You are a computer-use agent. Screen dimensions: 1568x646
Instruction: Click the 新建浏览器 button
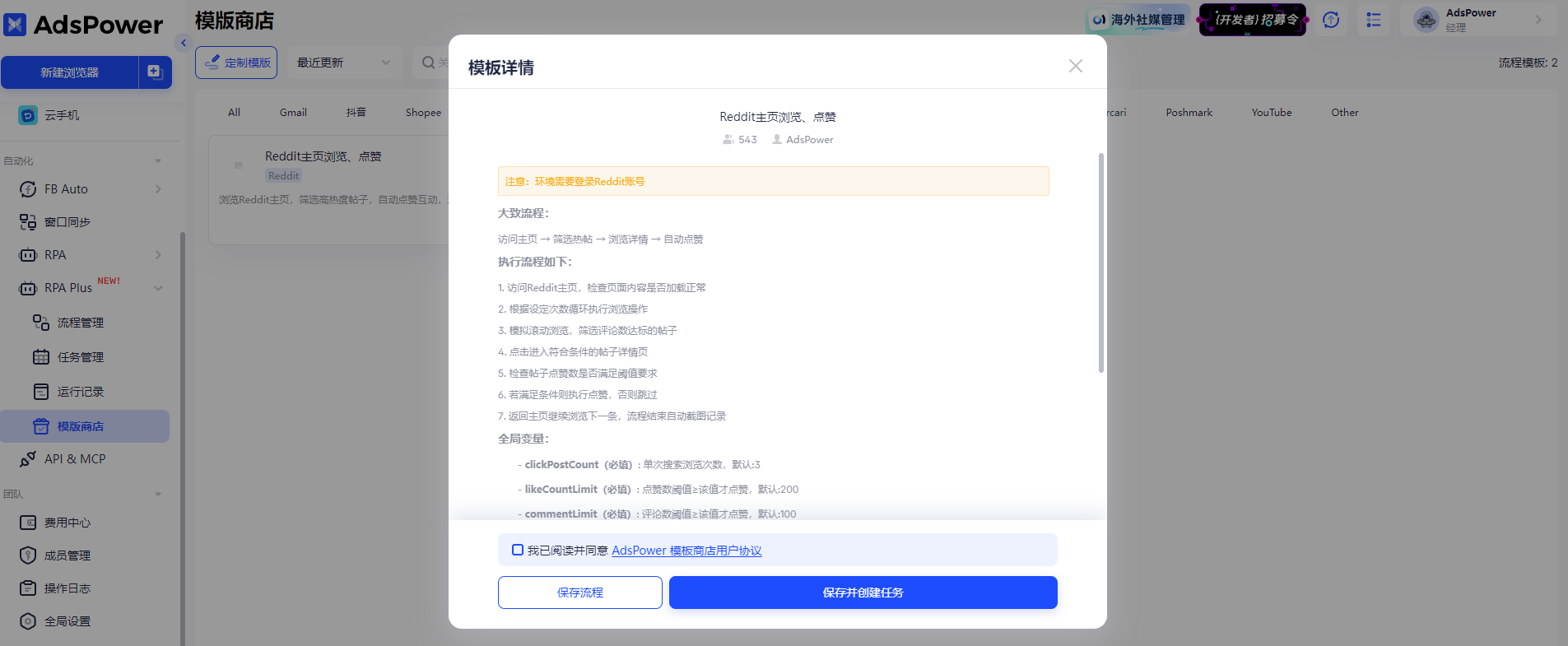(x=70, y=72)
